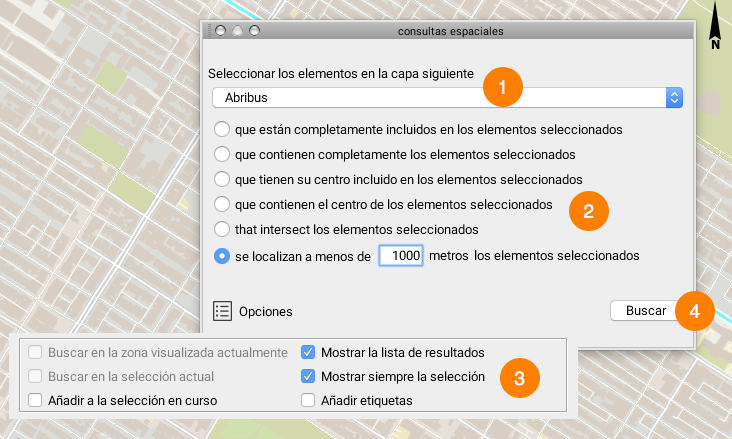The height and width of the screenshot is (439, 732).
Task: Close the consultas espaciales window
Action: 220,31
